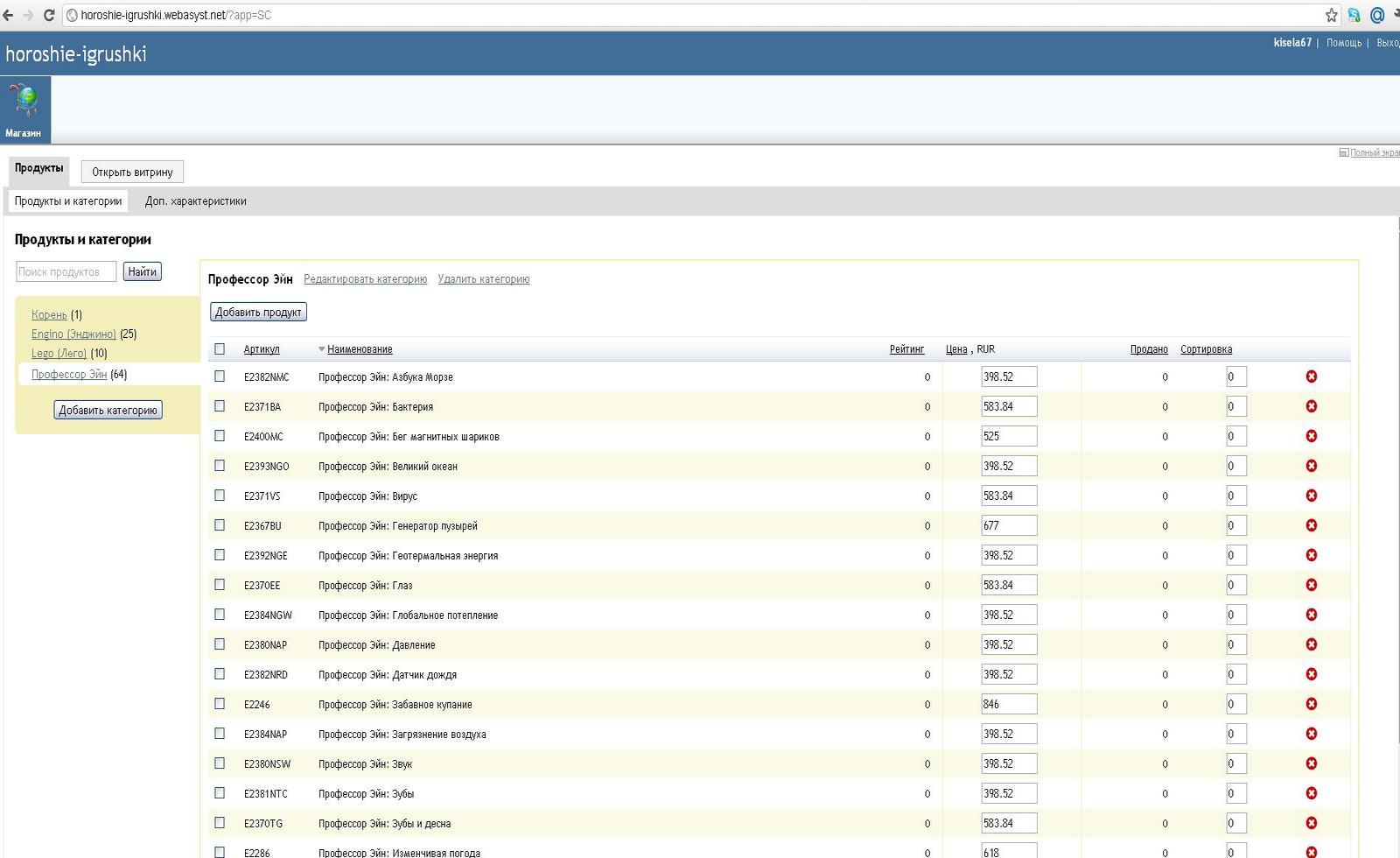Delete Зубы и десна with red X

(1311, 823)
